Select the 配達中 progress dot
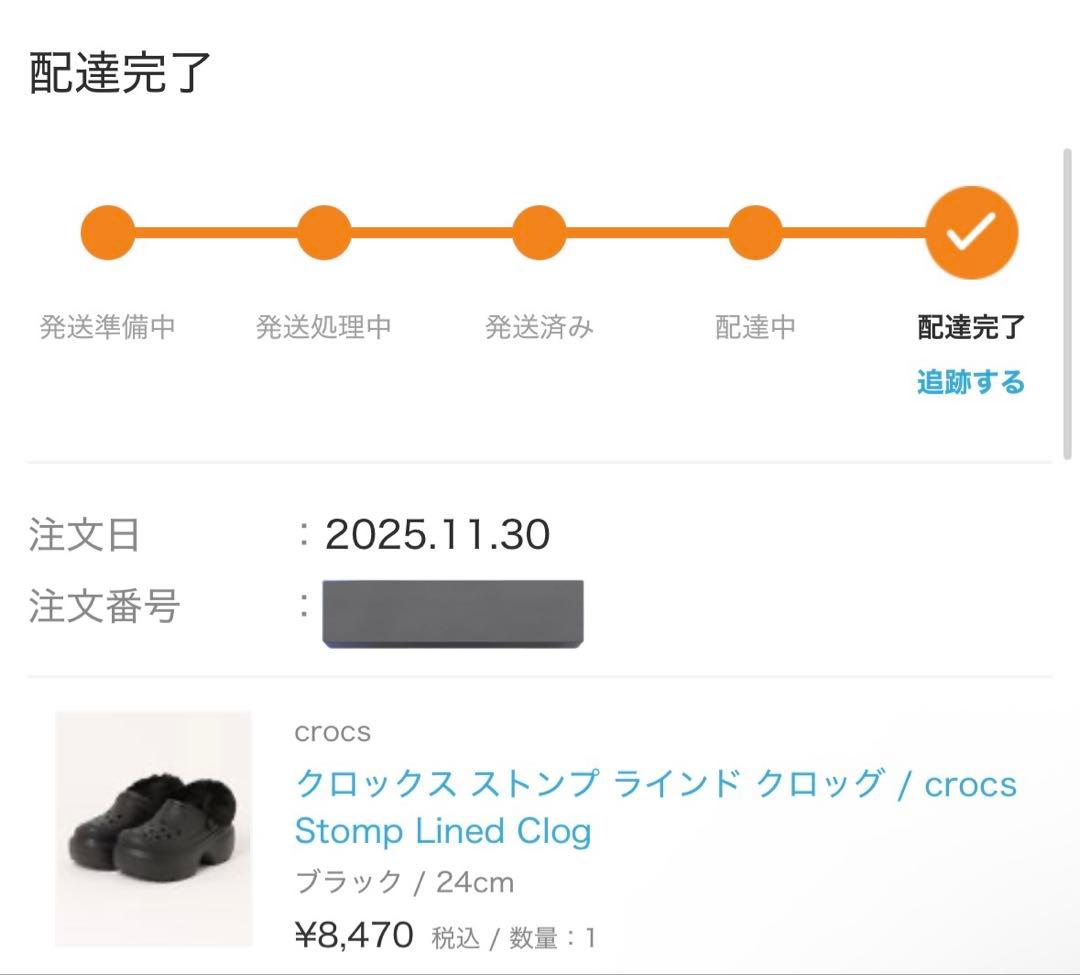Image resolution: width=1080 pixels, height=975 pixels. coord(754,231)
